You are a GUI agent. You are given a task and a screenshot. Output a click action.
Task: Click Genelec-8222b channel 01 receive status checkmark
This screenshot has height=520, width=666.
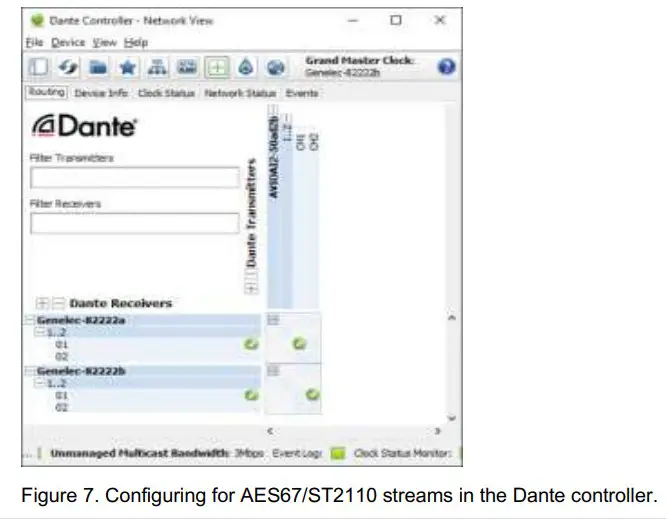251,396
